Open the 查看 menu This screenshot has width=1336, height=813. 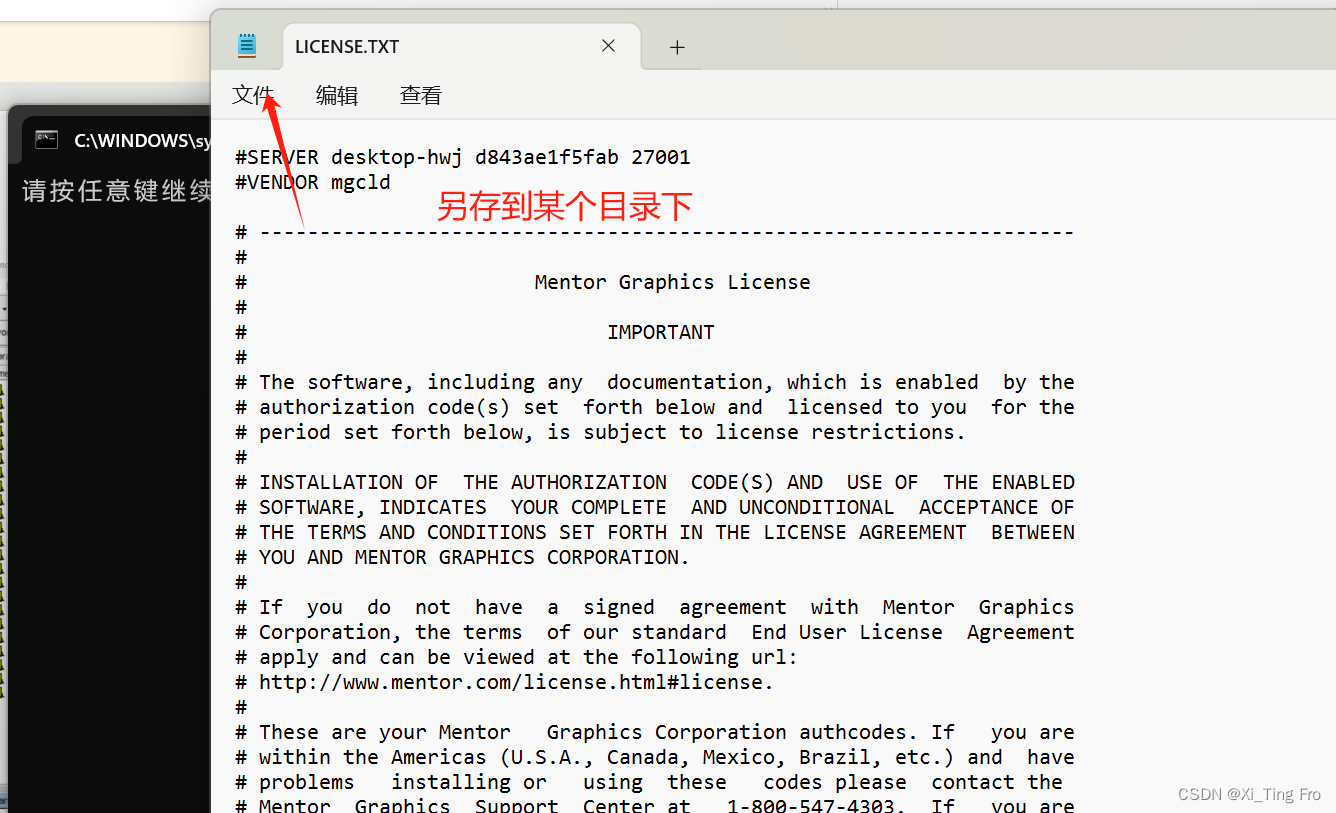pos(421,95)
